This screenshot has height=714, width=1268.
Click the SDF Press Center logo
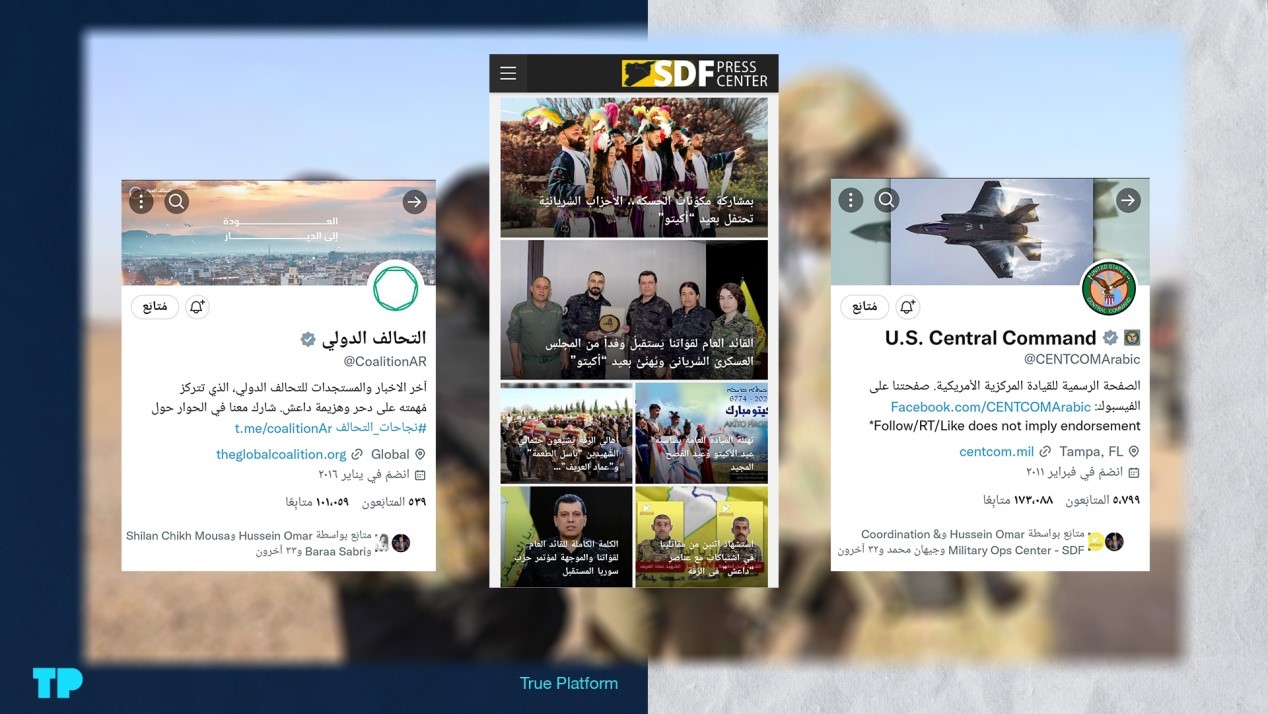point(695,74)
